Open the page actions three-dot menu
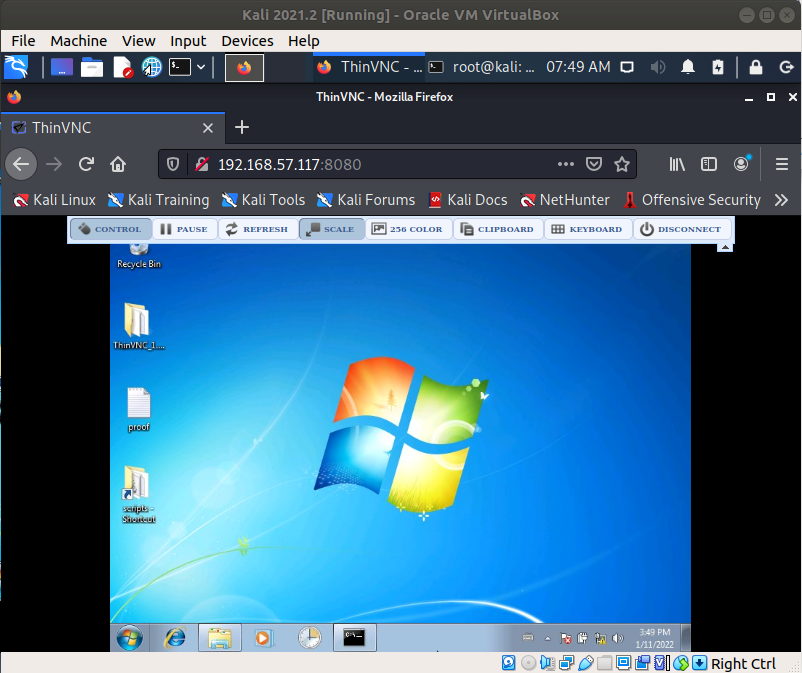This screenshot has height=673, width=802. pyautogui.click(x=566, y=164)
